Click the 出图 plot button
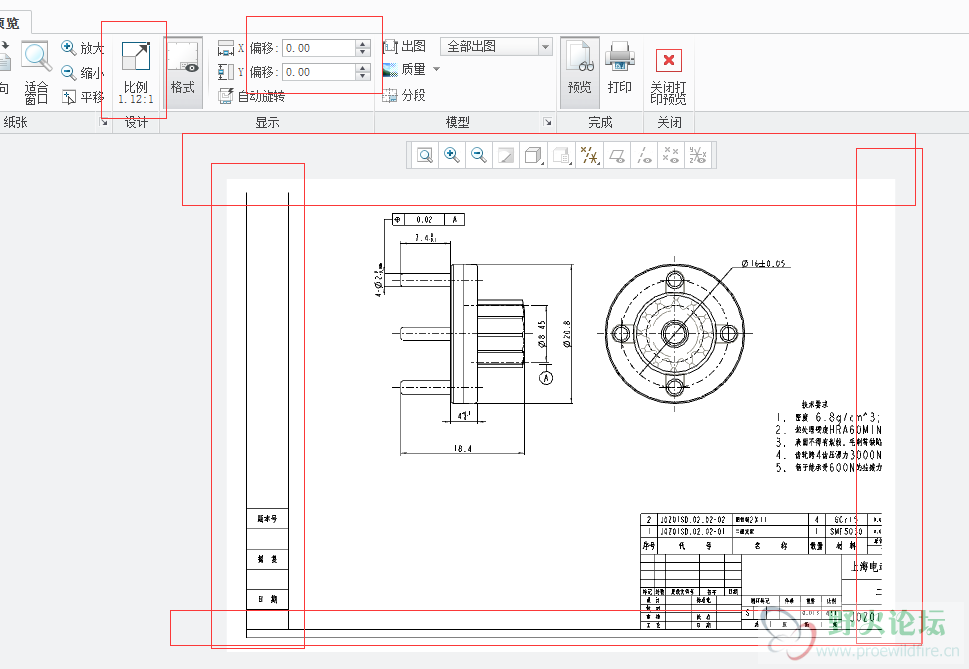The image size is (969, 669). (405, 46)
